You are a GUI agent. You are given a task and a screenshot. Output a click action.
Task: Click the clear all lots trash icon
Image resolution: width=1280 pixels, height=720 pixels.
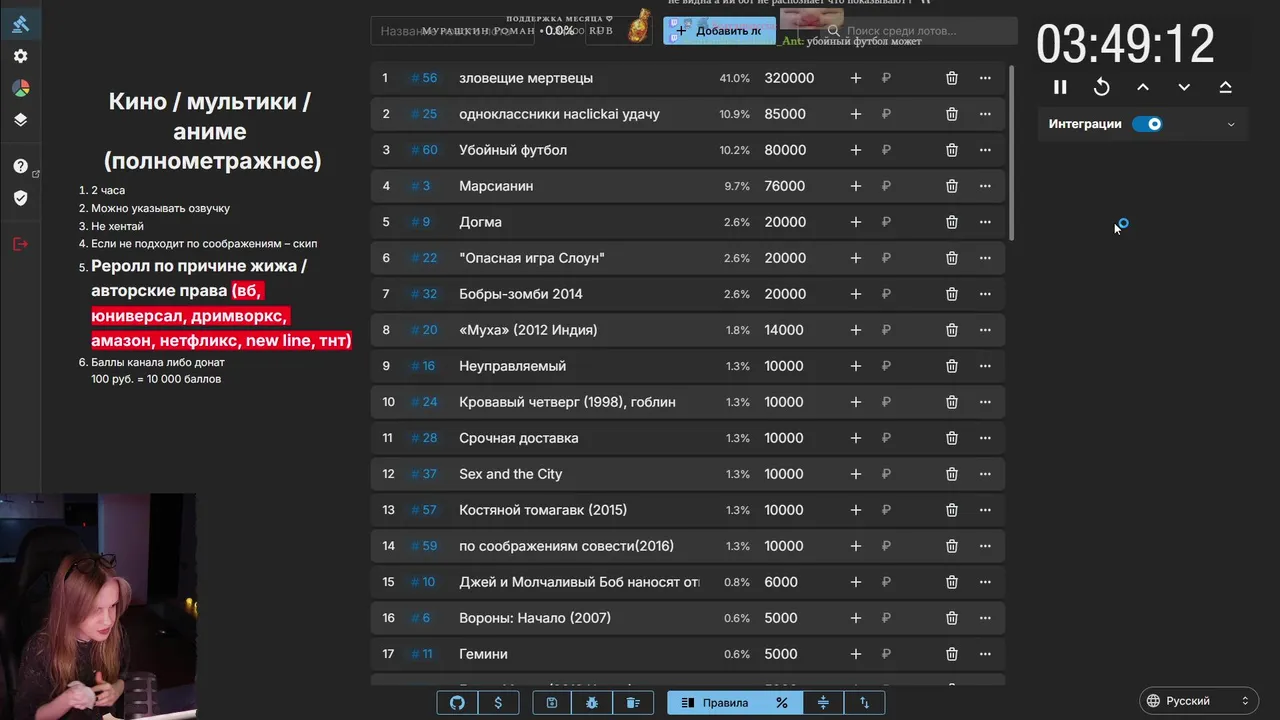click(633, 703)
